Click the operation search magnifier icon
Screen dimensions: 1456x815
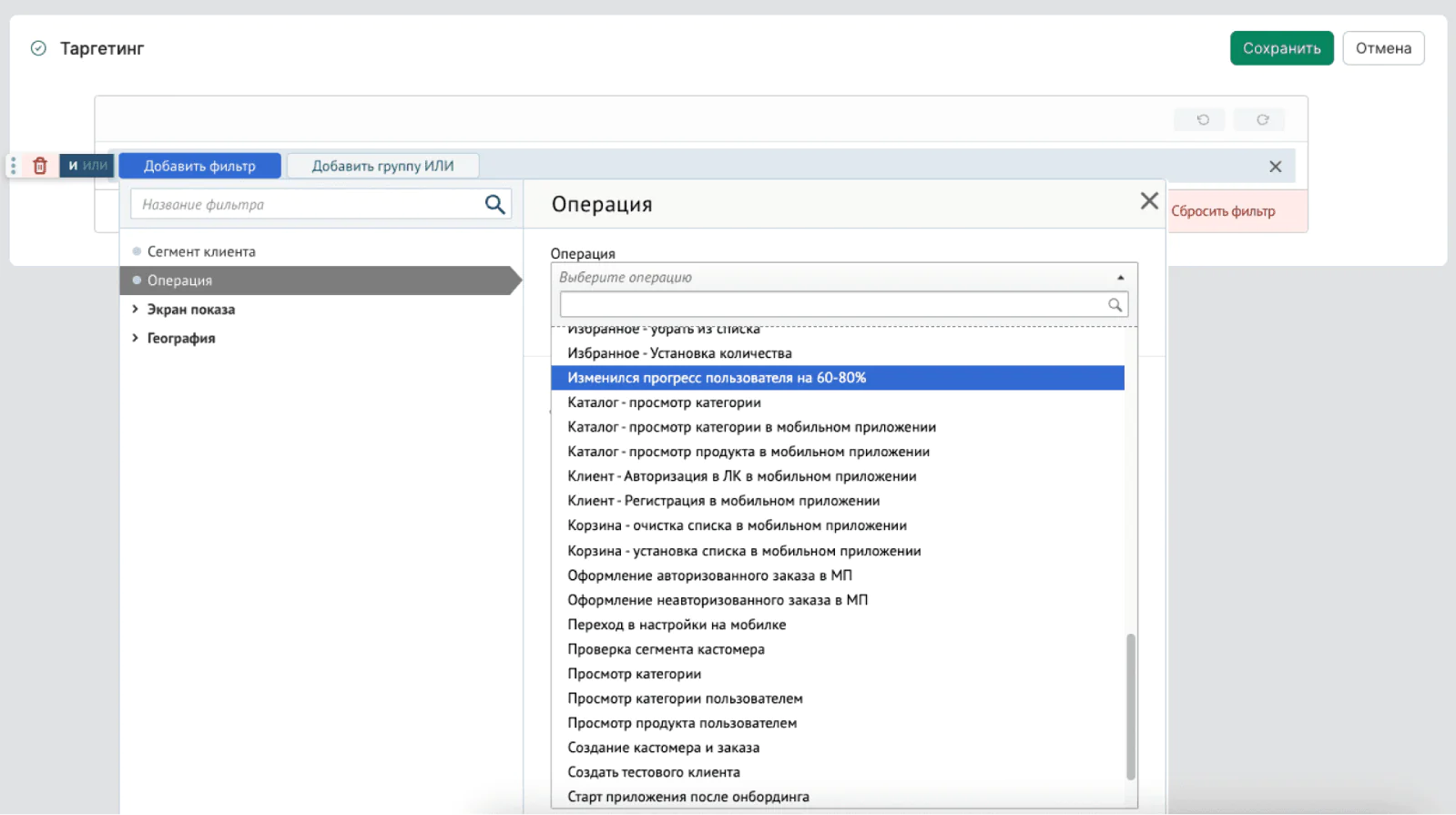1115,305
